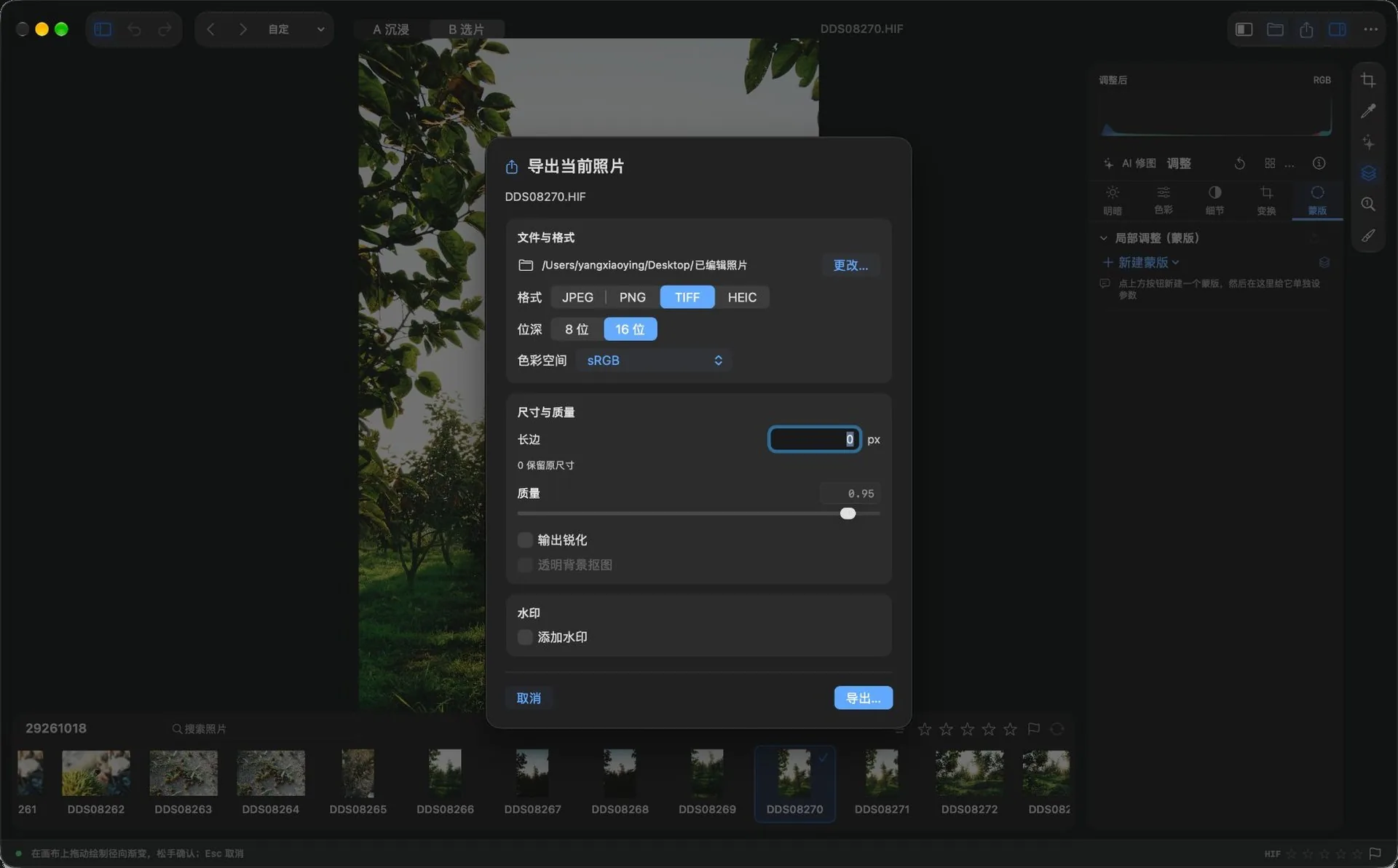Open the layers stack icon
Viewport: 1398px width, 868px height.
tap(1368, 173)
